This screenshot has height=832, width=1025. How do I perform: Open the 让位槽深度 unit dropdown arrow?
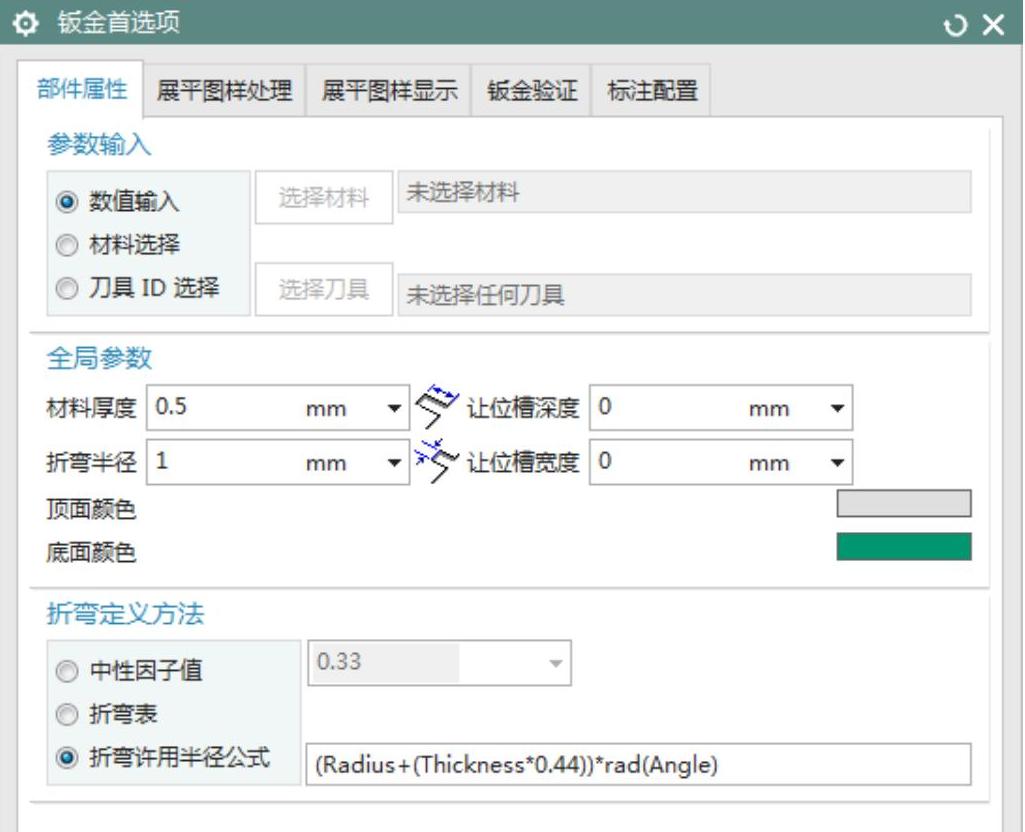pyautogui.click(x=837, y=408)
